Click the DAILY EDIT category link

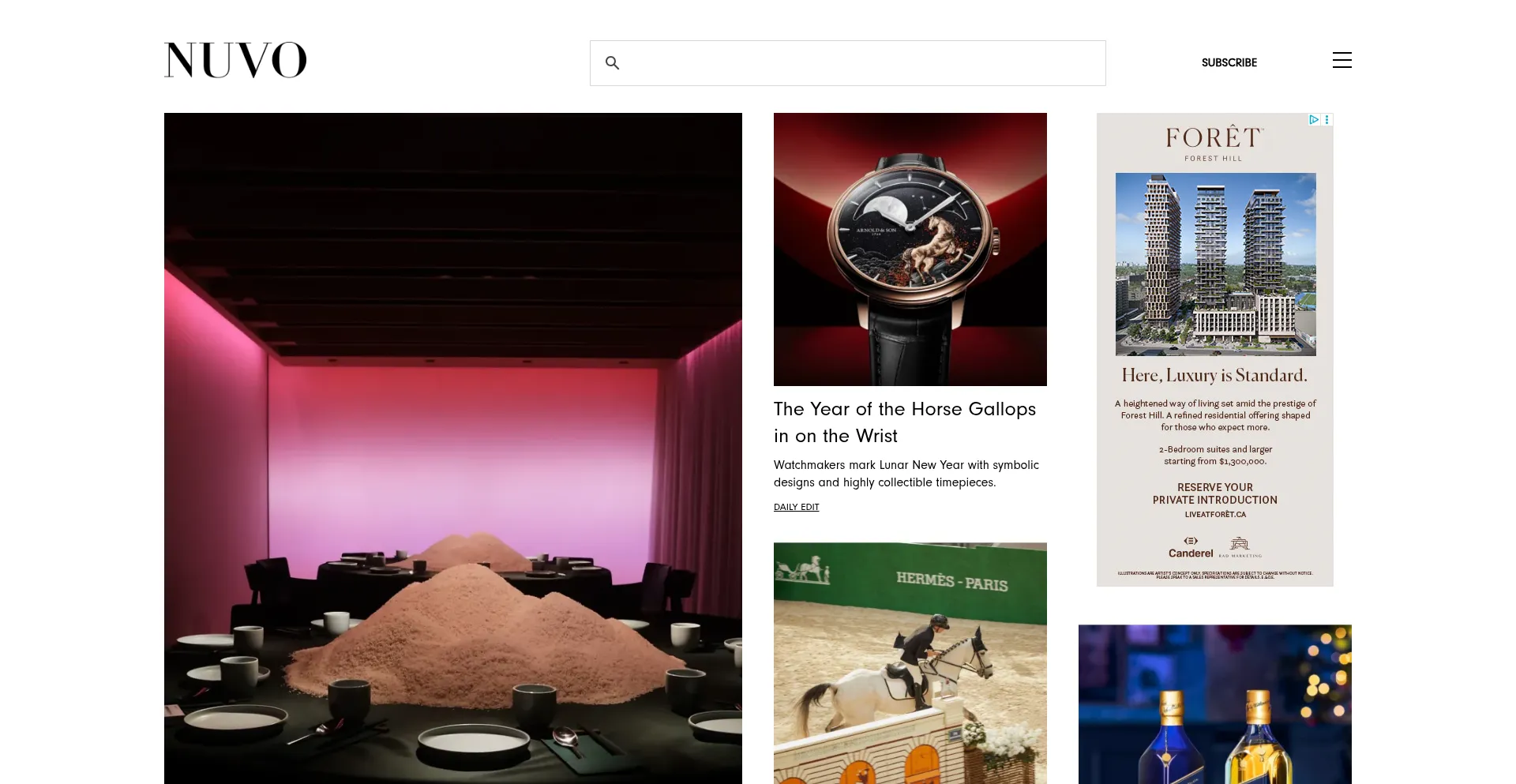(796, 507)
